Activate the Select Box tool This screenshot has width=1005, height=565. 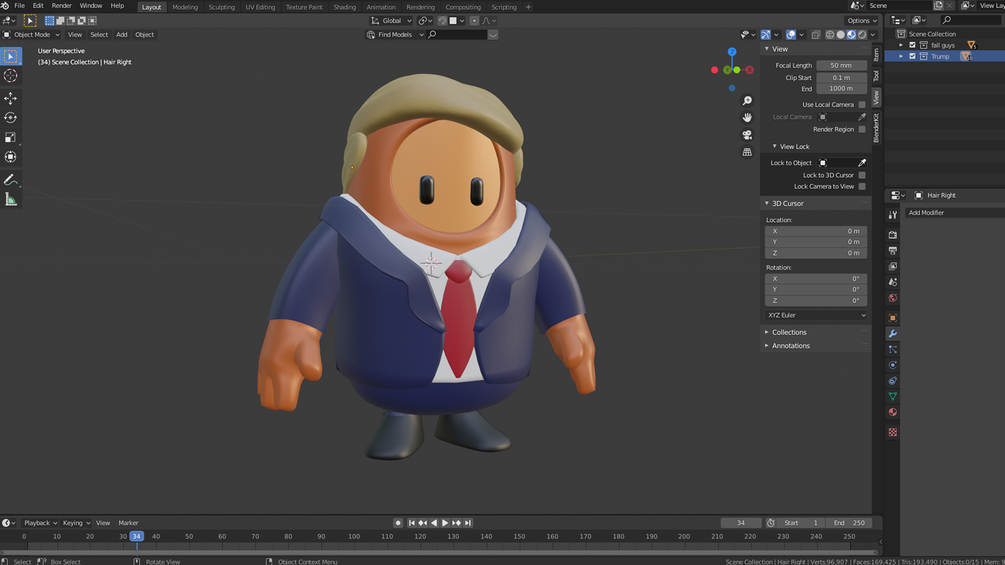[x=10, y=56]
